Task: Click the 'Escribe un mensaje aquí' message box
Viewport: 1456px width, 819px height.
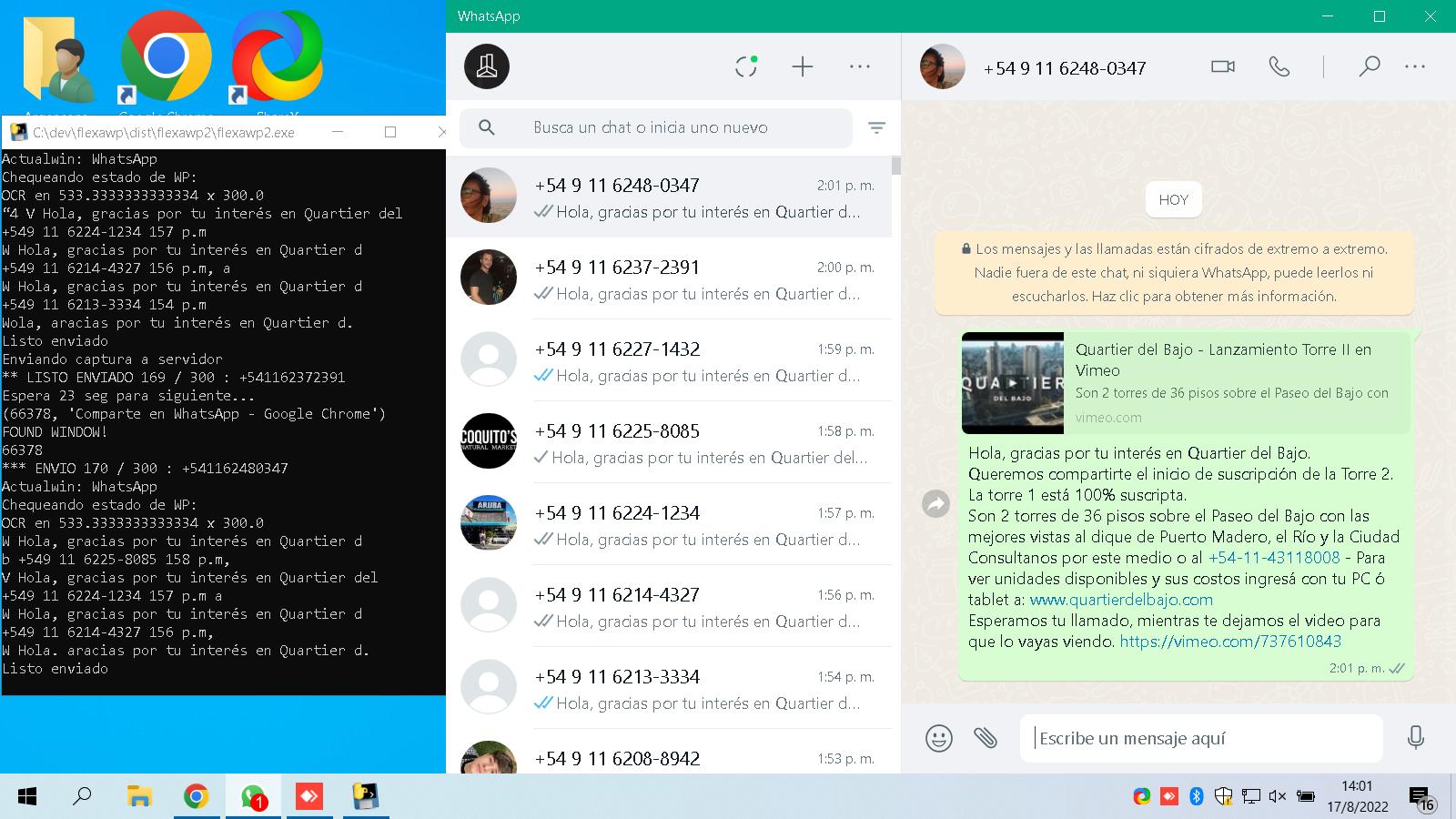Action: point(1201,738)
